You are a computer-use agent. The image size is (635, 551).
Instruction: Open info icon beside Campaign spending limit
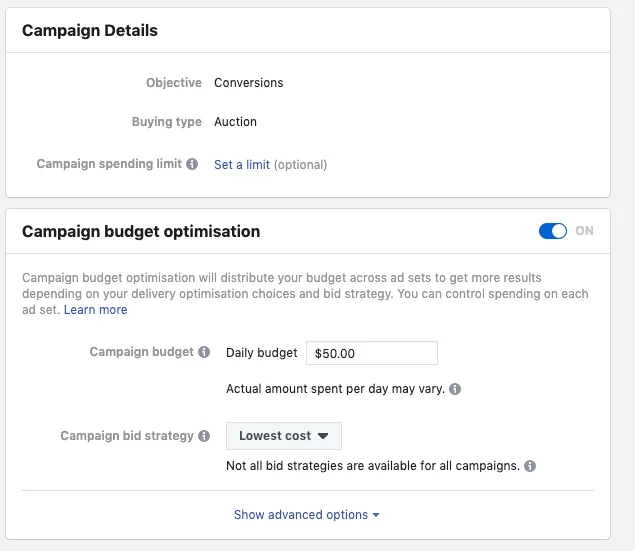tap(192, 164)
